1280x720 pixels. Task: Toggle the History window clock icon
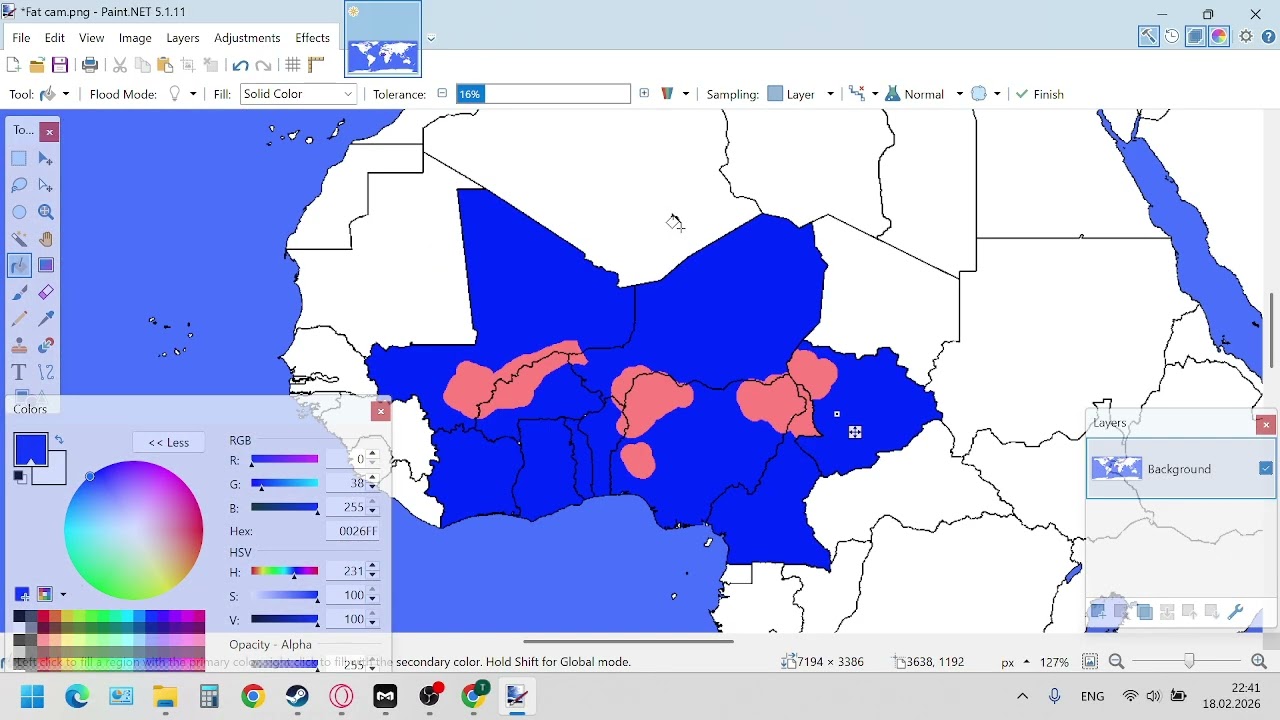click(x=1172, y=37)
